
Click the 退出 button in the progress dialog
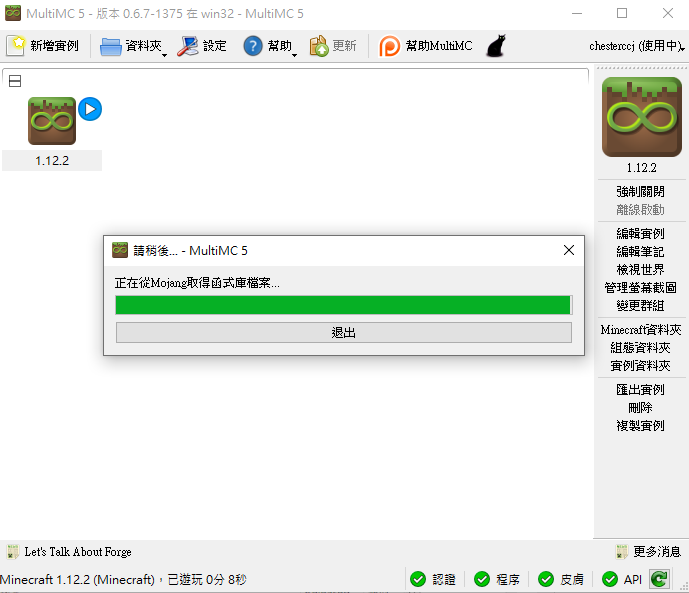[x=344, y=333]
